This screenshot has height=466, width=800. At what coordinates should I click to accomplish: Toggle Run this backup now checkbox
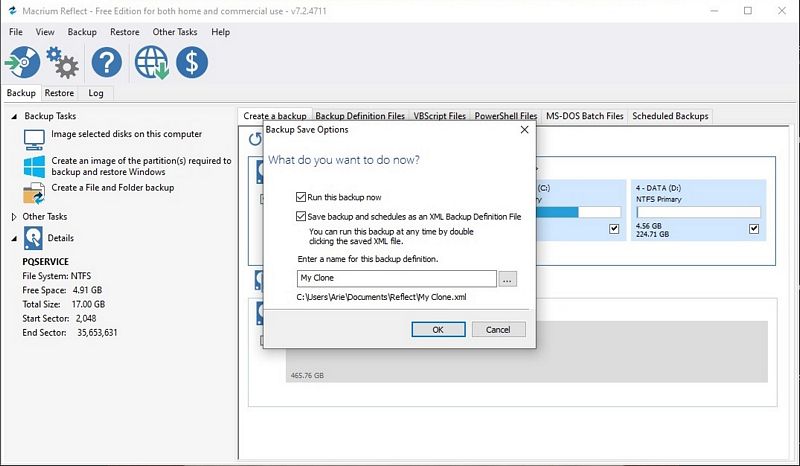tap(301, 197)
